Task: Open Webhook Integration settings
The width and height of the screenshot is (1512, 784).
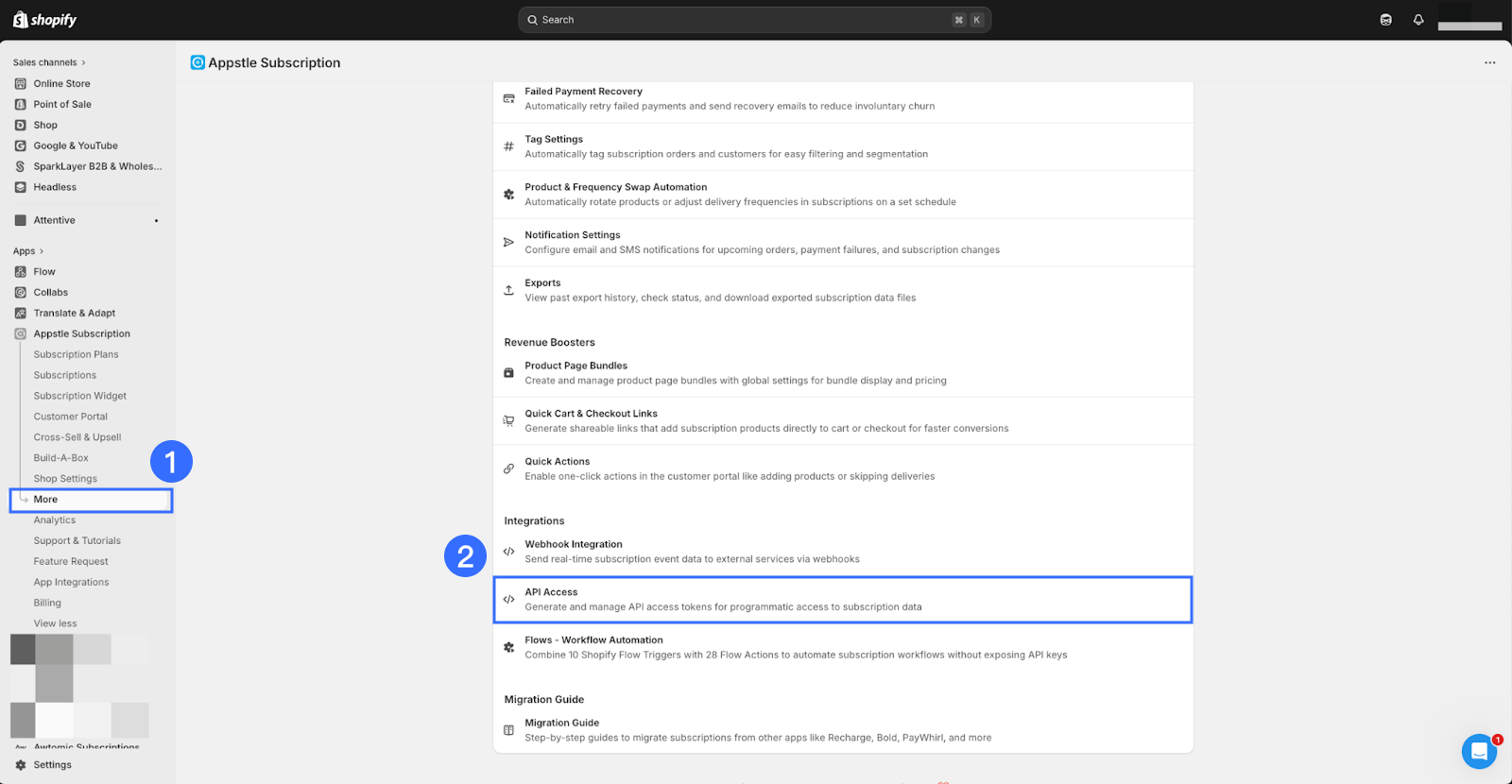Action: [842, 552]
